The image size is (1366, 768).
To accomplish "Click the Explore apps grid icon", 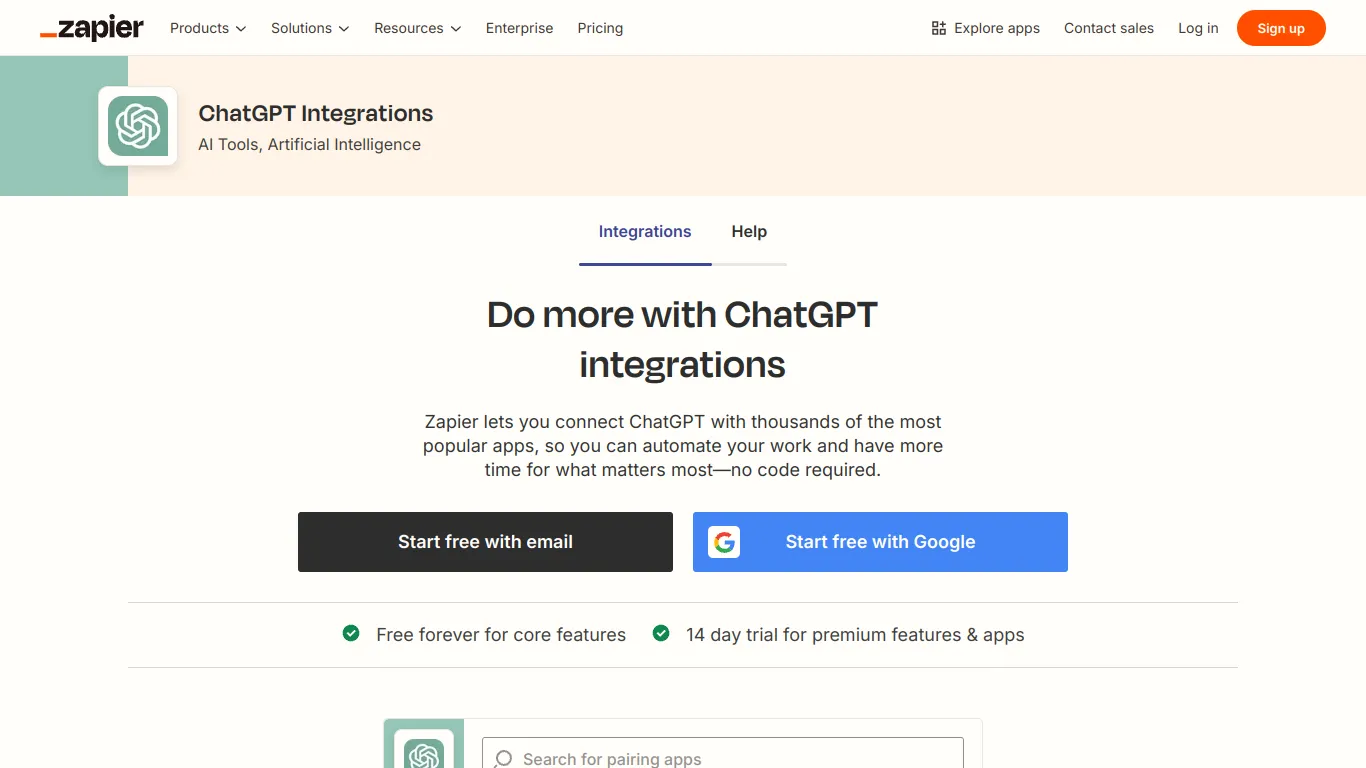I will pyautogui.click(x=938, y=28).
